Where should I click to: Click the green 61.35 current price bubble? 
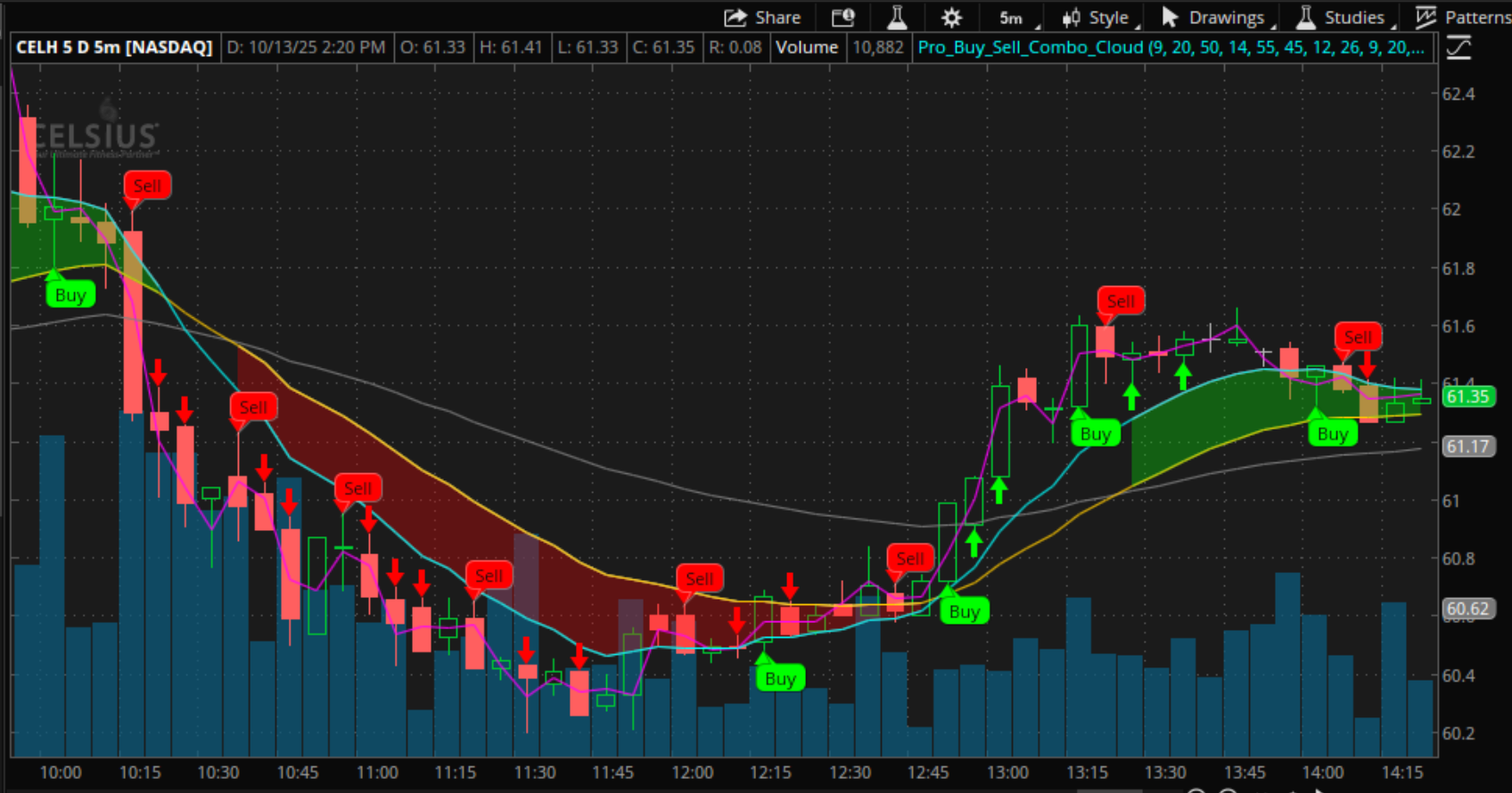[x=1467, y=396]
